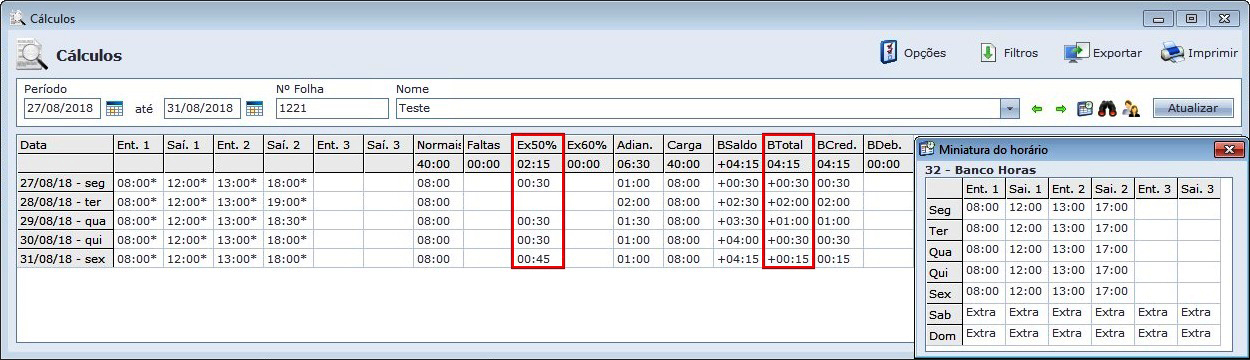Viewport: 1250px width, 360px height.
Task: Click the Seg row in Miniatura table
Action: coord(1072,209)
